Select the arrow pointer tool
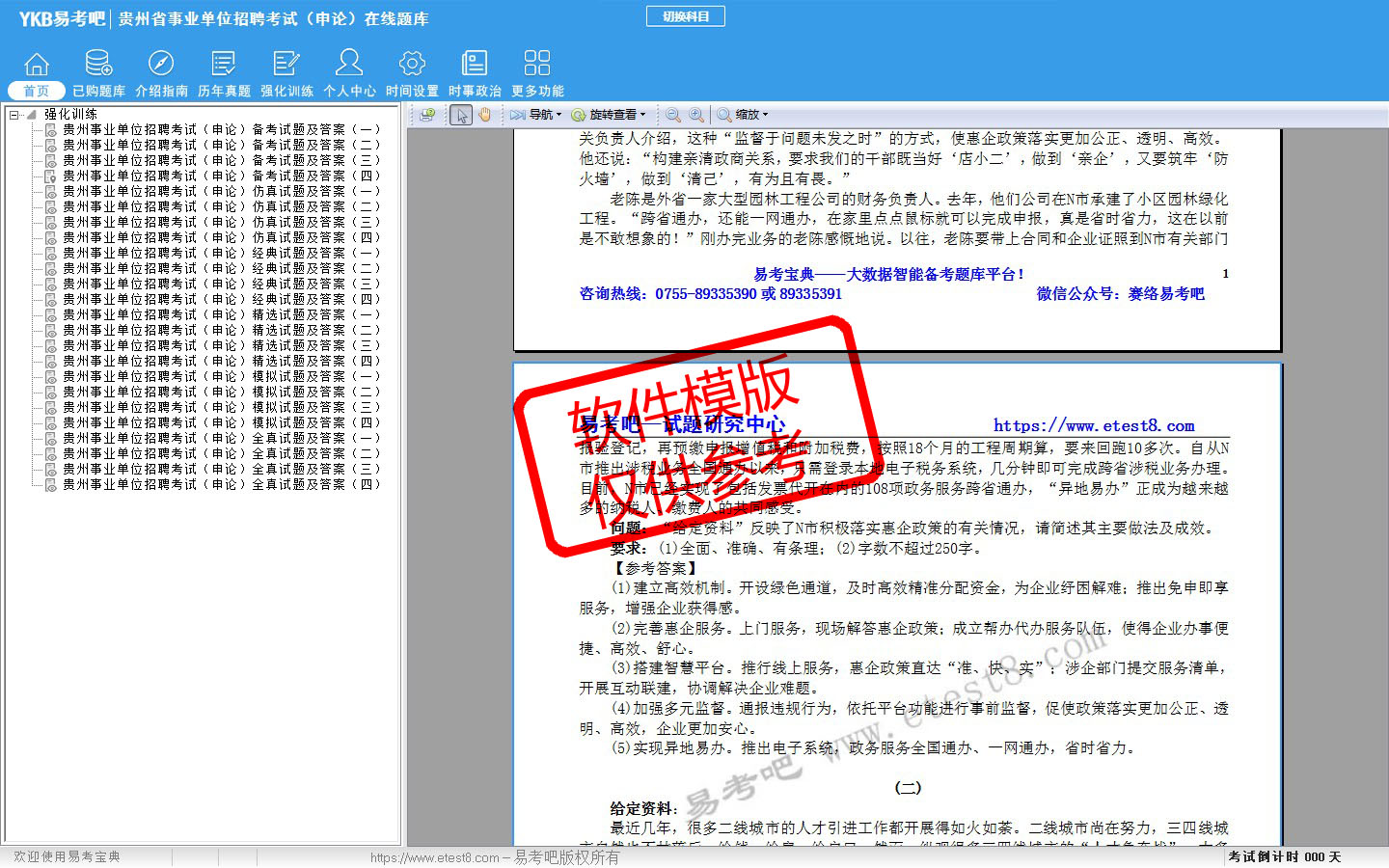 [461, 115]
